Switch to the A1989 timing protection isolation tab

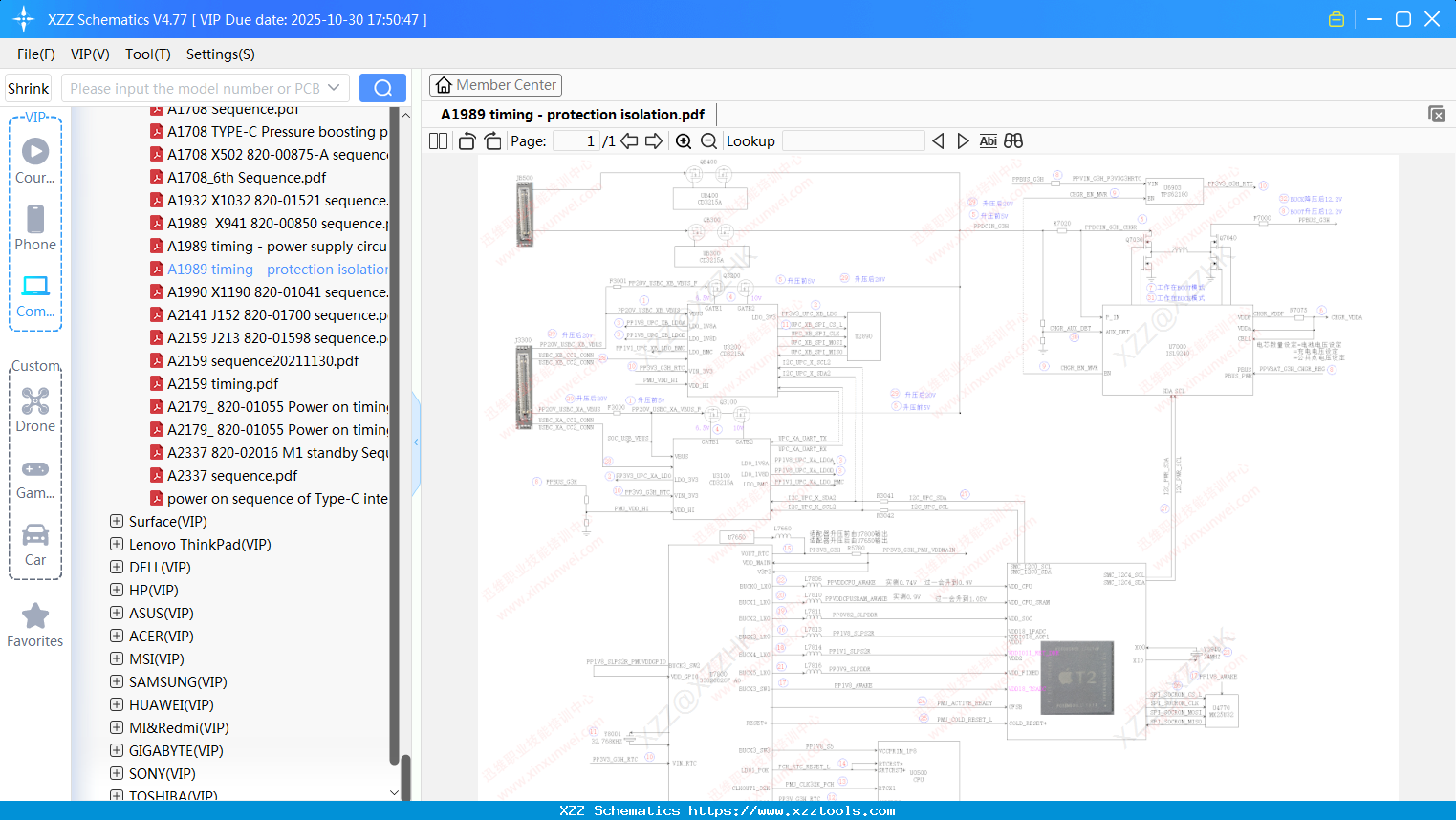tap(573, 115)
